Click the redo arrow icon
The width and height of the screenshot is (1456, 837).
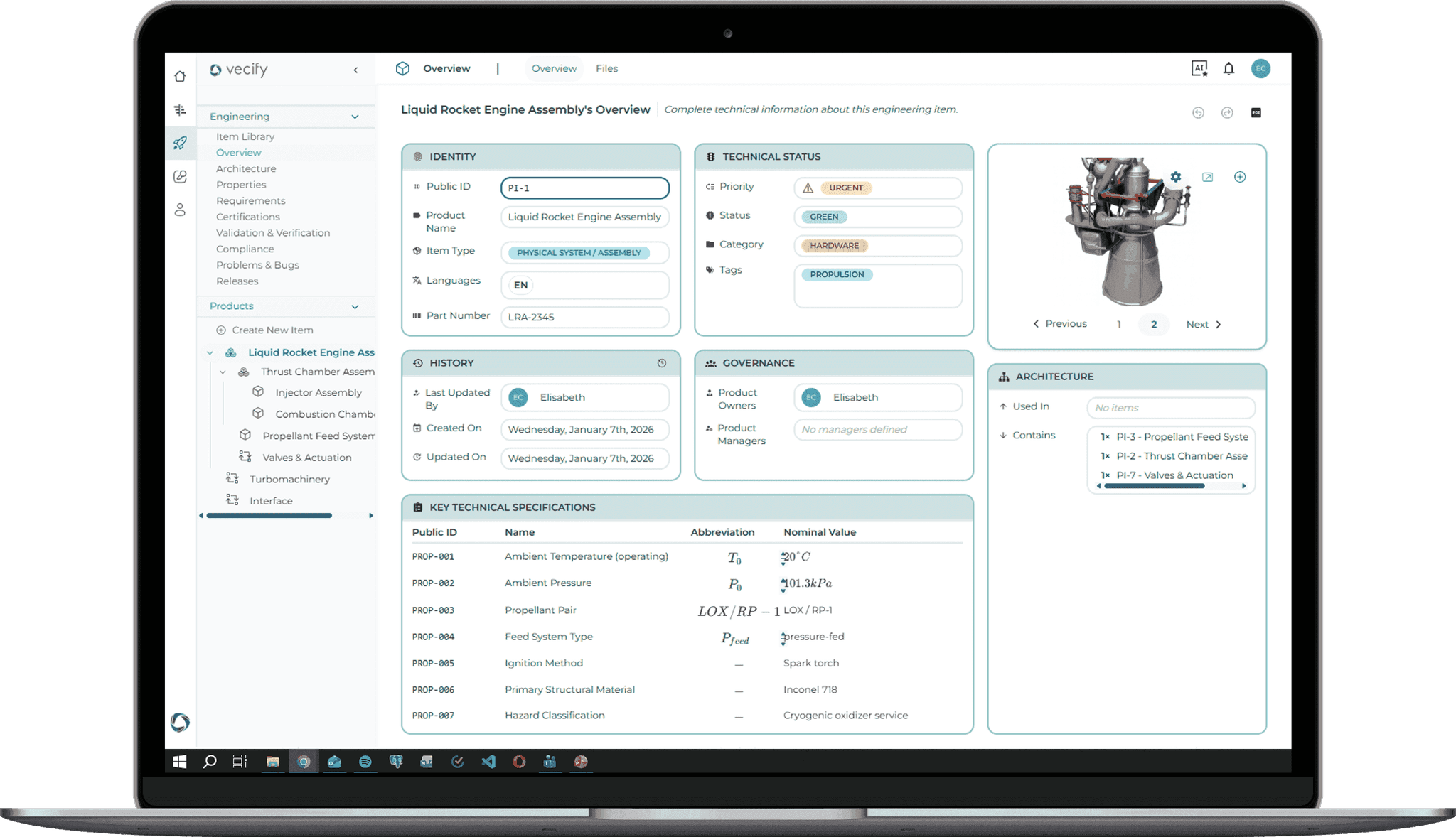(x=1227, y=112)
